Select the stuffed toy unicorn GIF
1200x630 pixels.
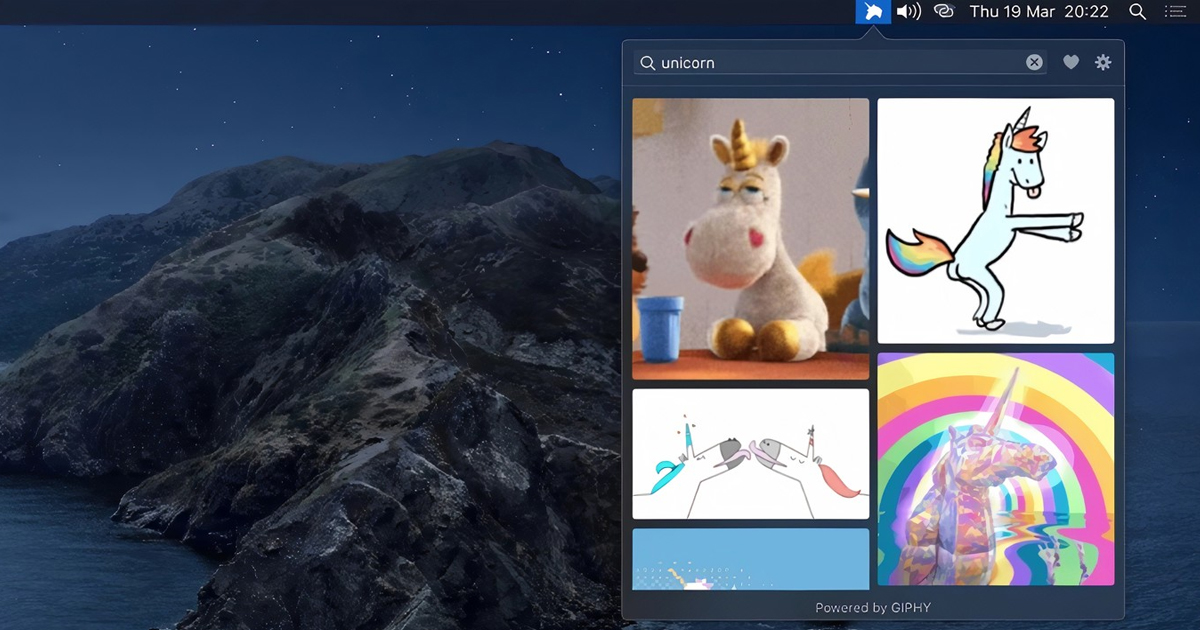tap(750, 238)
